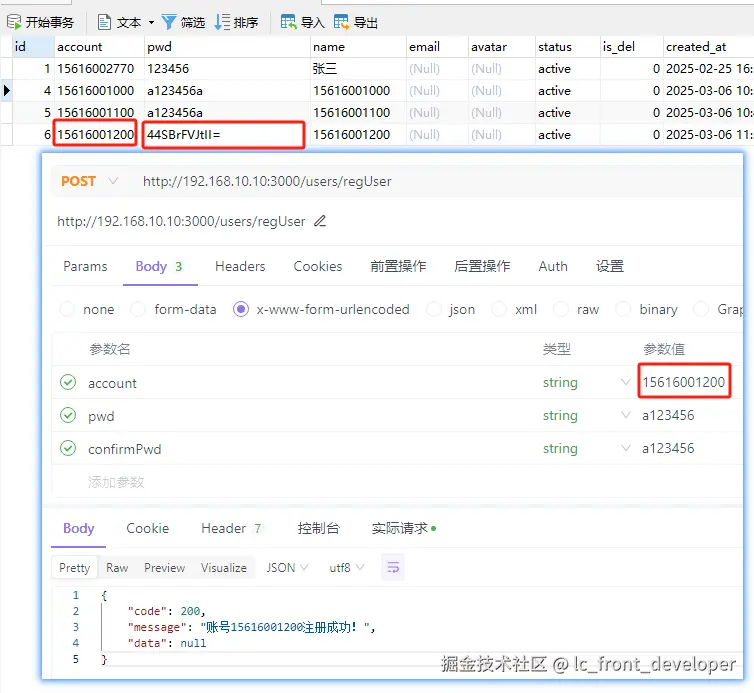Viewport: 754px width, 693px height.
Task: Click the account column header
Action: click(x=99, y=47)
